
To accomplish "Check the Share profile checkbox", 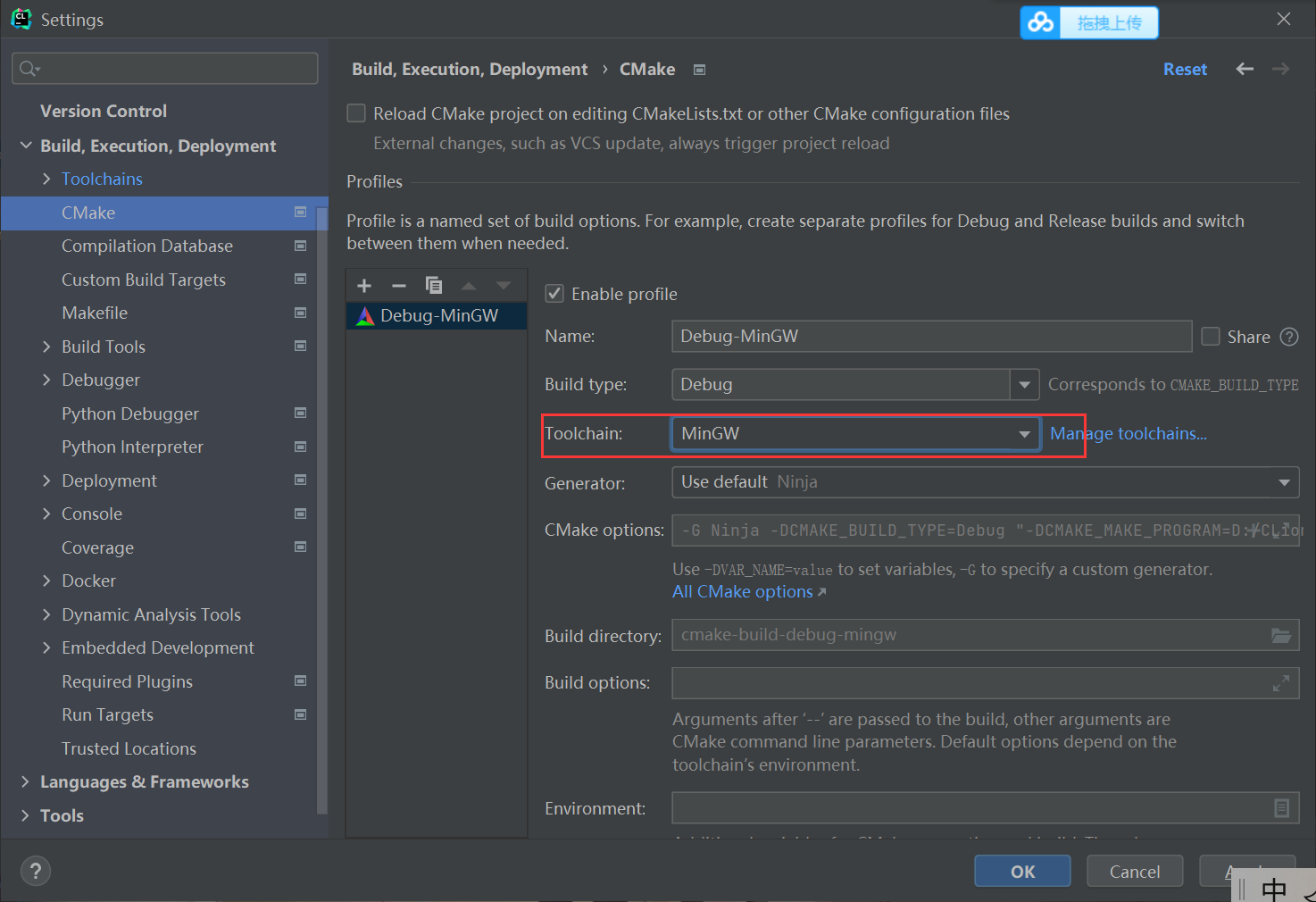I will pos(1211,337).
